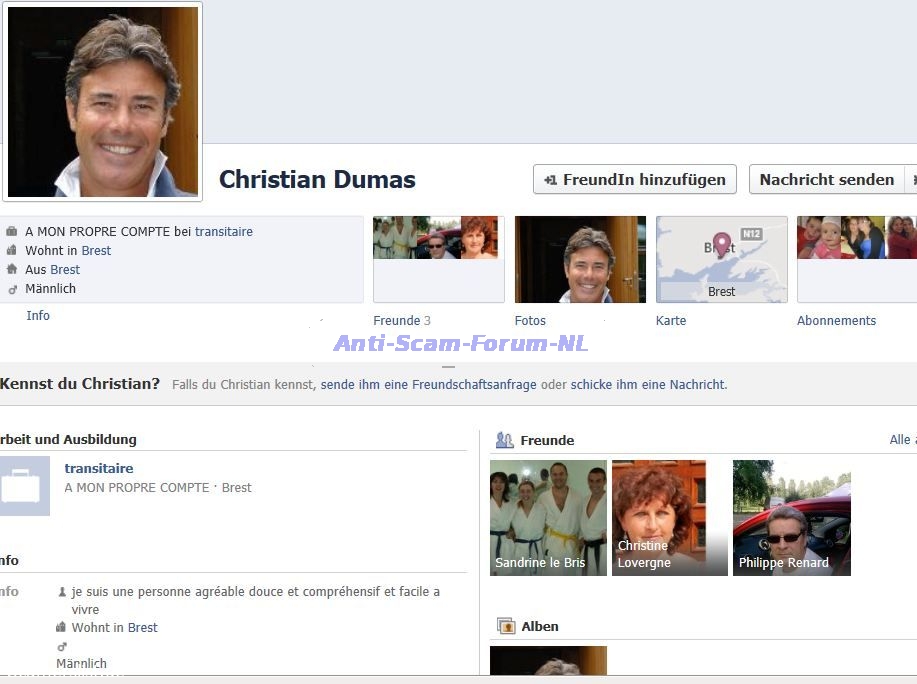Open the Fotos thumbnail tile
The height and width of the screenshot is (684, 917).
tap(580, 259)
